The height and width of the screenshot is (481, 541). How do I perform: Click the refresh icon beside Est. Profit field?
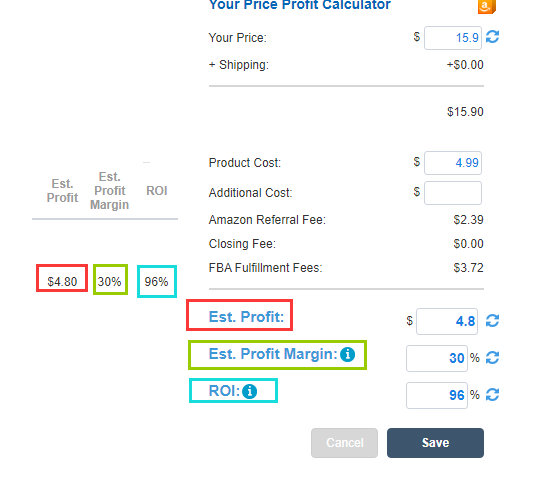(x=492, y=321)
